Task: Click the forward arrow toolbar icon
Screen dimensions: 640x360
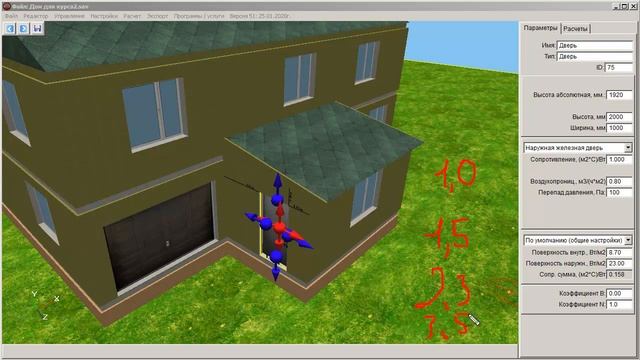Action: pos(24,28)
